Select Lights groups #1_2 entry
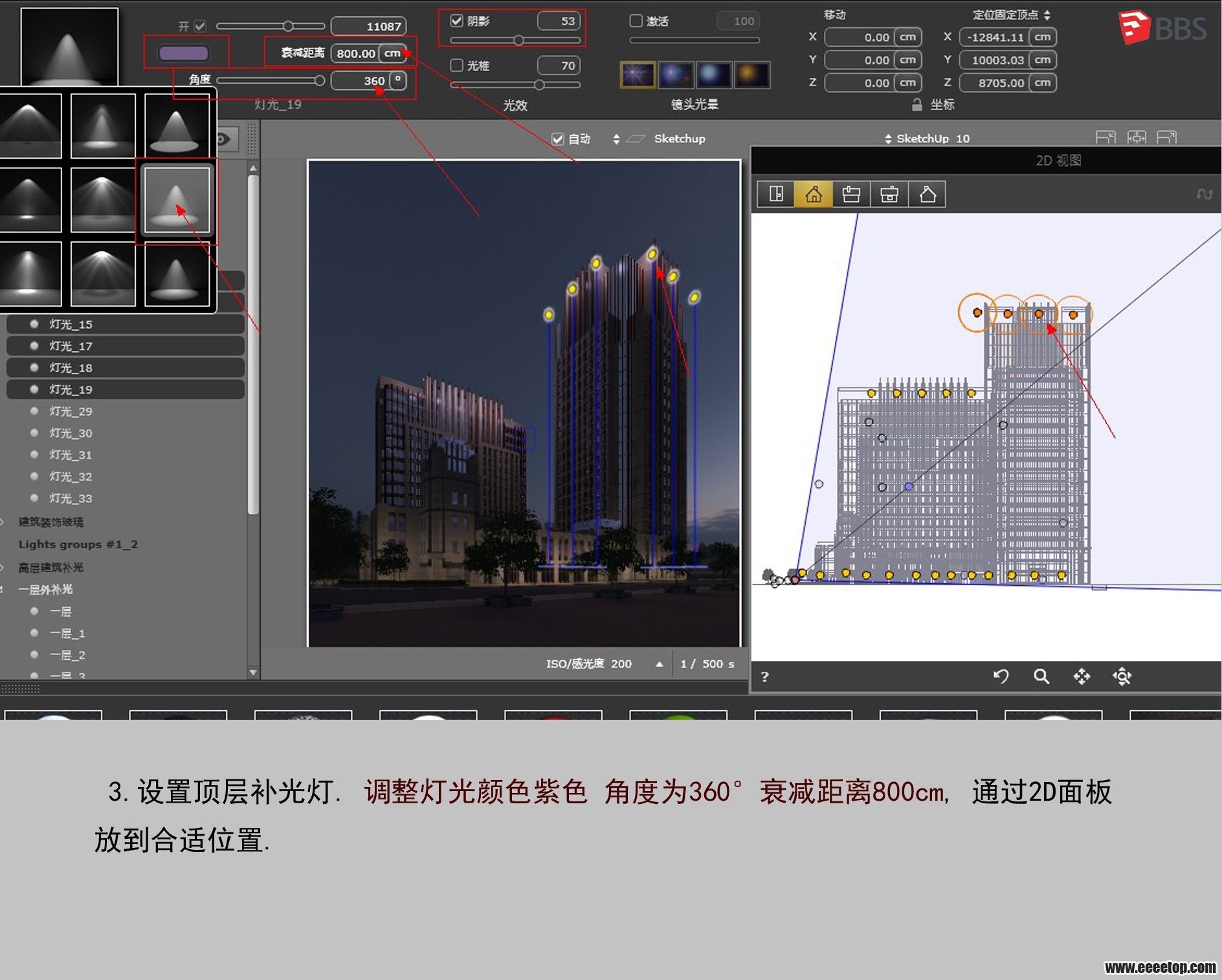This screenshot has width=1222, height=980. (x=78, y=544)
